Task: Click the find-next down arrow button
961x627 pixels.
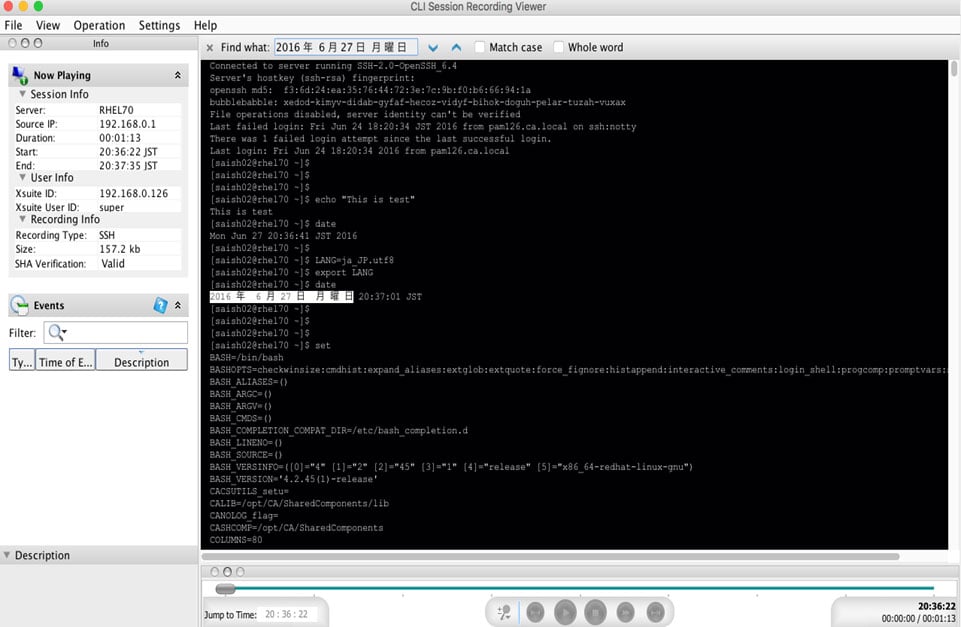Action: coord(433,46)
